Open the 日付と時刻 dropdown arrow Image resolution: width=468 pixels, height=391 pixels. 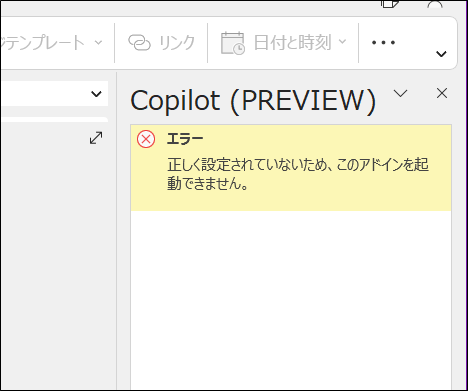tap(342, 42)
